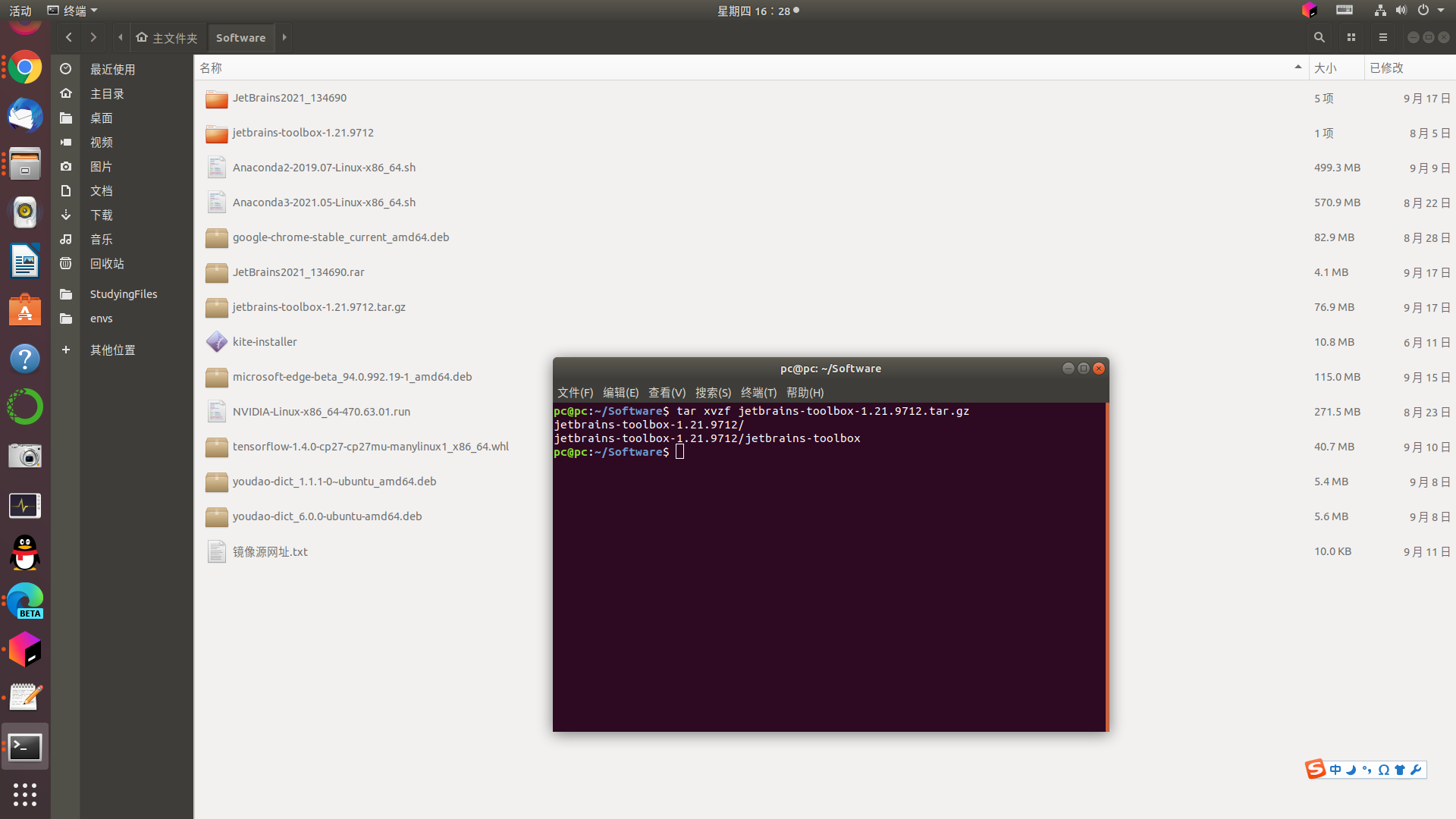
Task: Click JetBrains Toolbox tray icon in top bar
Action: [x=1310, y=10]
